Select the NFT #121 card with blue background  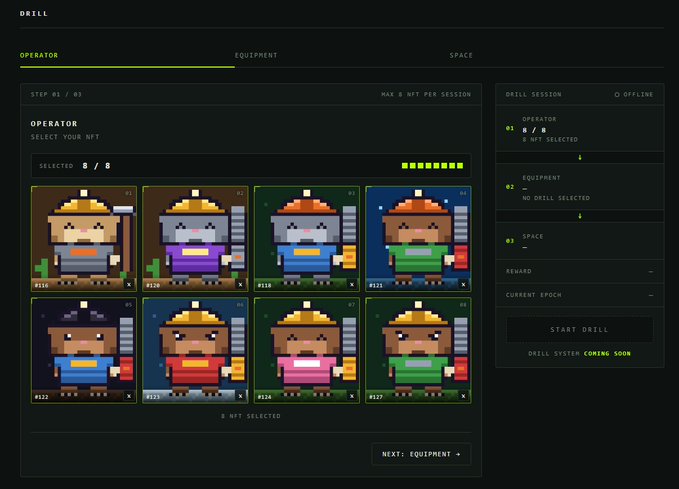click(418, 239)
